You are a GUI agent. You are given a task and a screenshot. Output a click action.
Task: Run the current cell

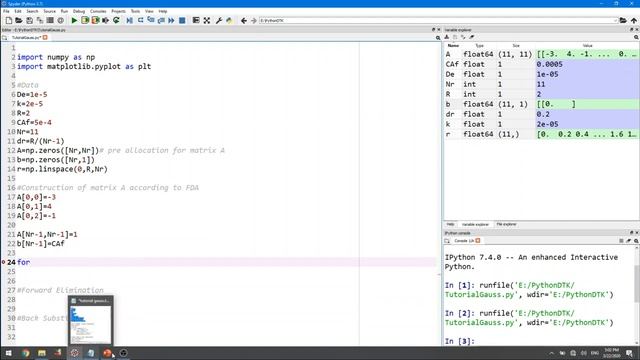85,20
